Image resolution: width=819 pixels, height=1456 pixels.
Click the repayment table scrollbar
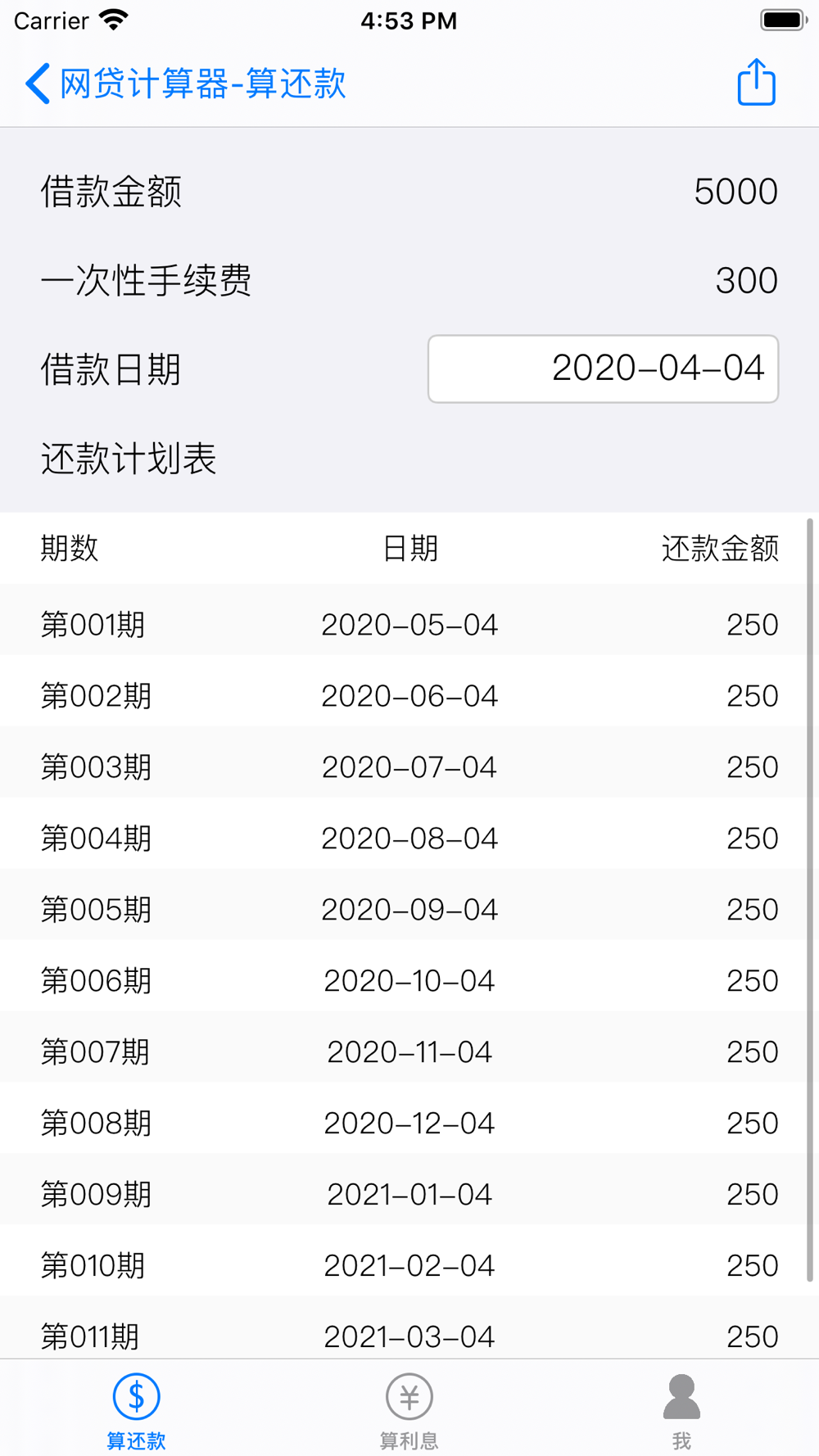tap(810, 899)
